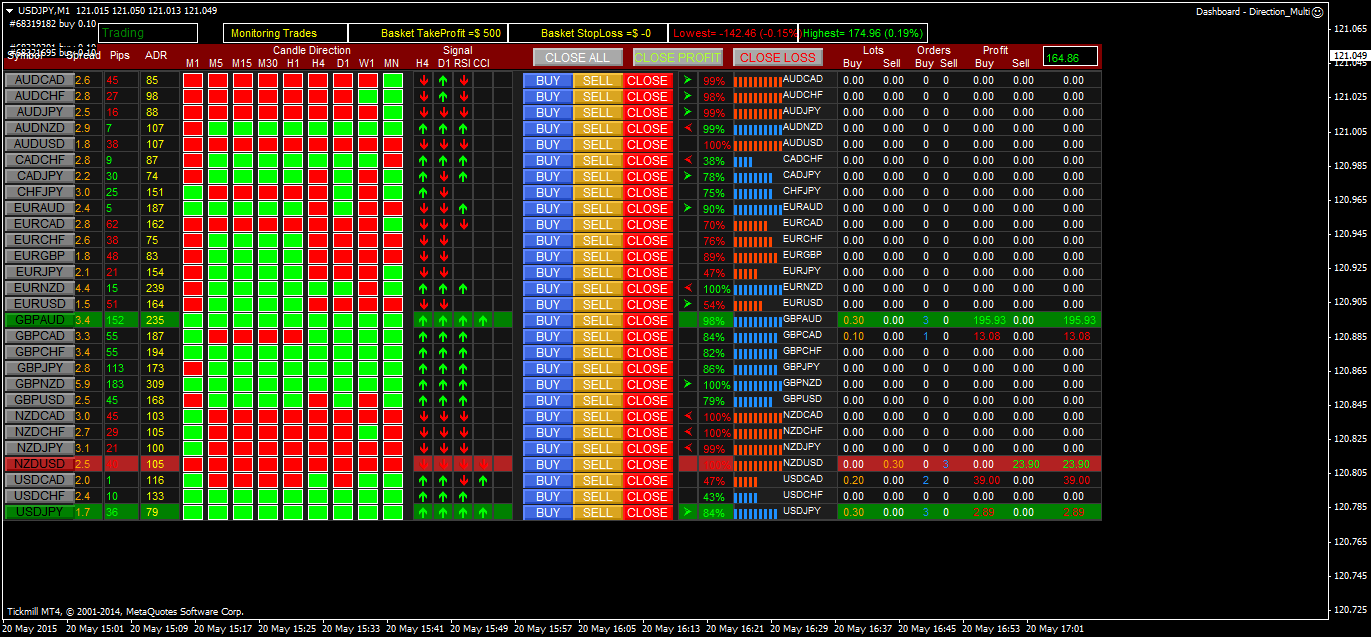This screenshot has height=637, width=1371.
Task: Select the CADCHF symbol button
Action: 39,160
